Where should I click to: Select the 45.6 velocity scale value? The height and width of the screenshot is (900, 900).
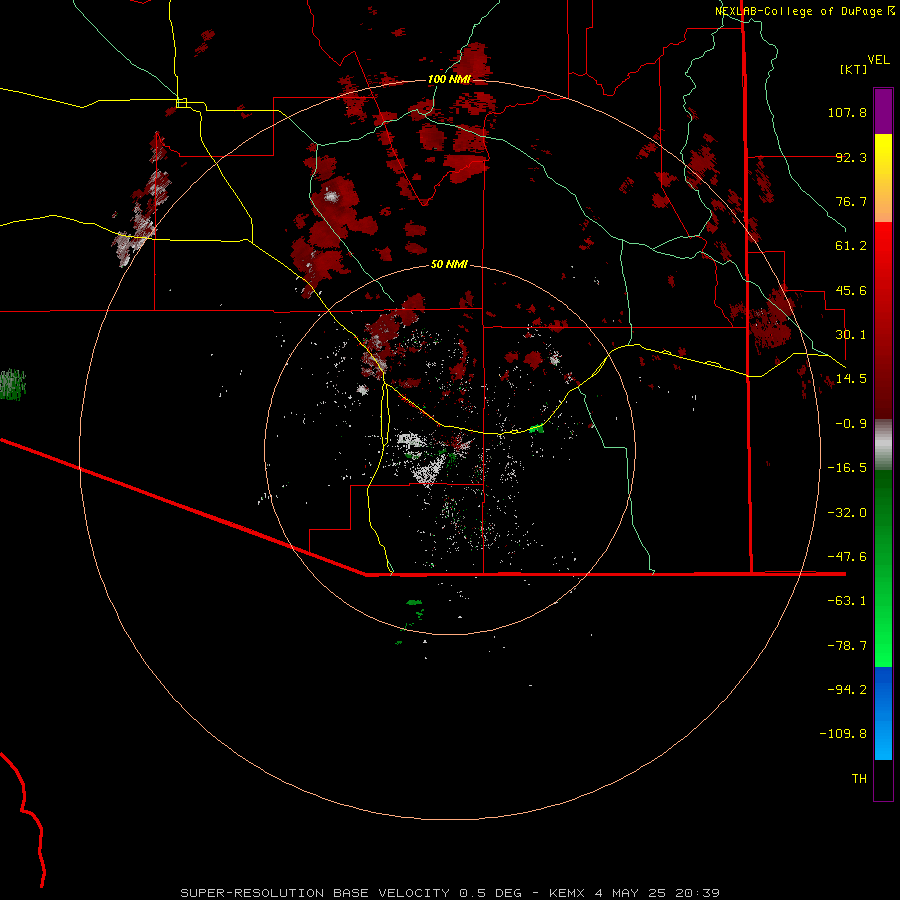coord(851,290)
